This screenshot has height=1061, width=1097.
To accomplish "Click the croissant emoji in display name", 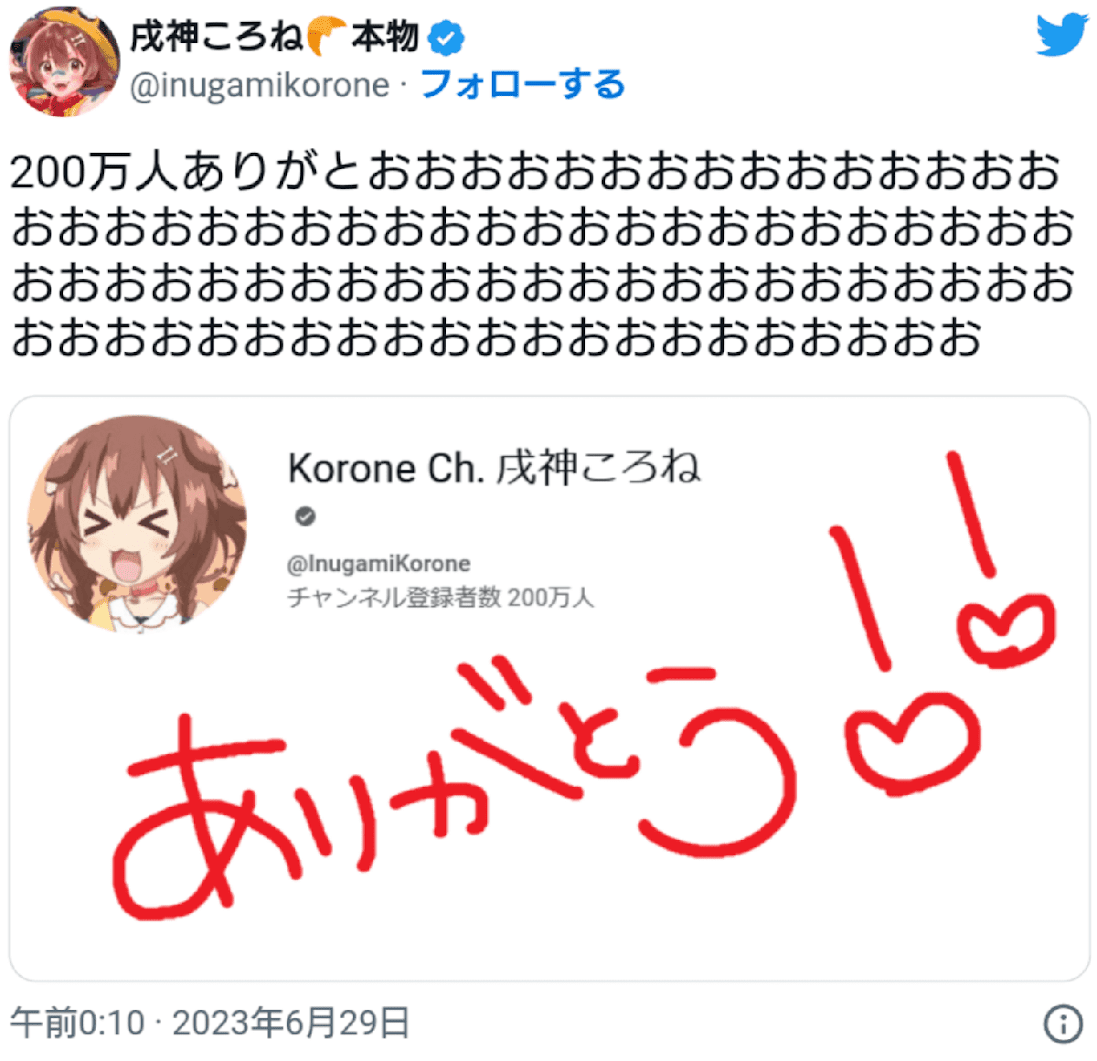I will (325, 36).
